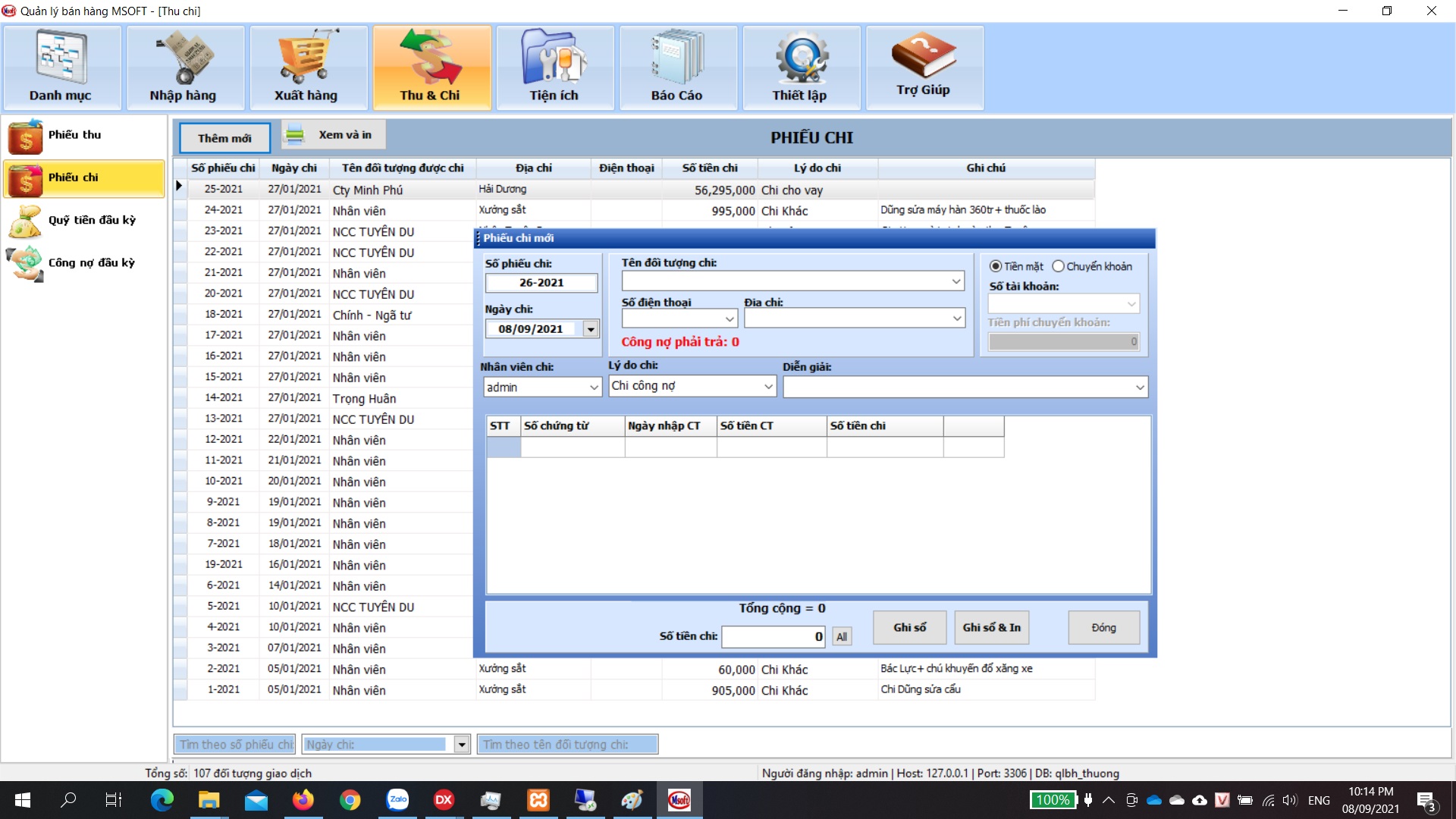This screenshot has height=819, width=1456.
Task: Open the DX app from the taskbar
Action: pos(444,800)
